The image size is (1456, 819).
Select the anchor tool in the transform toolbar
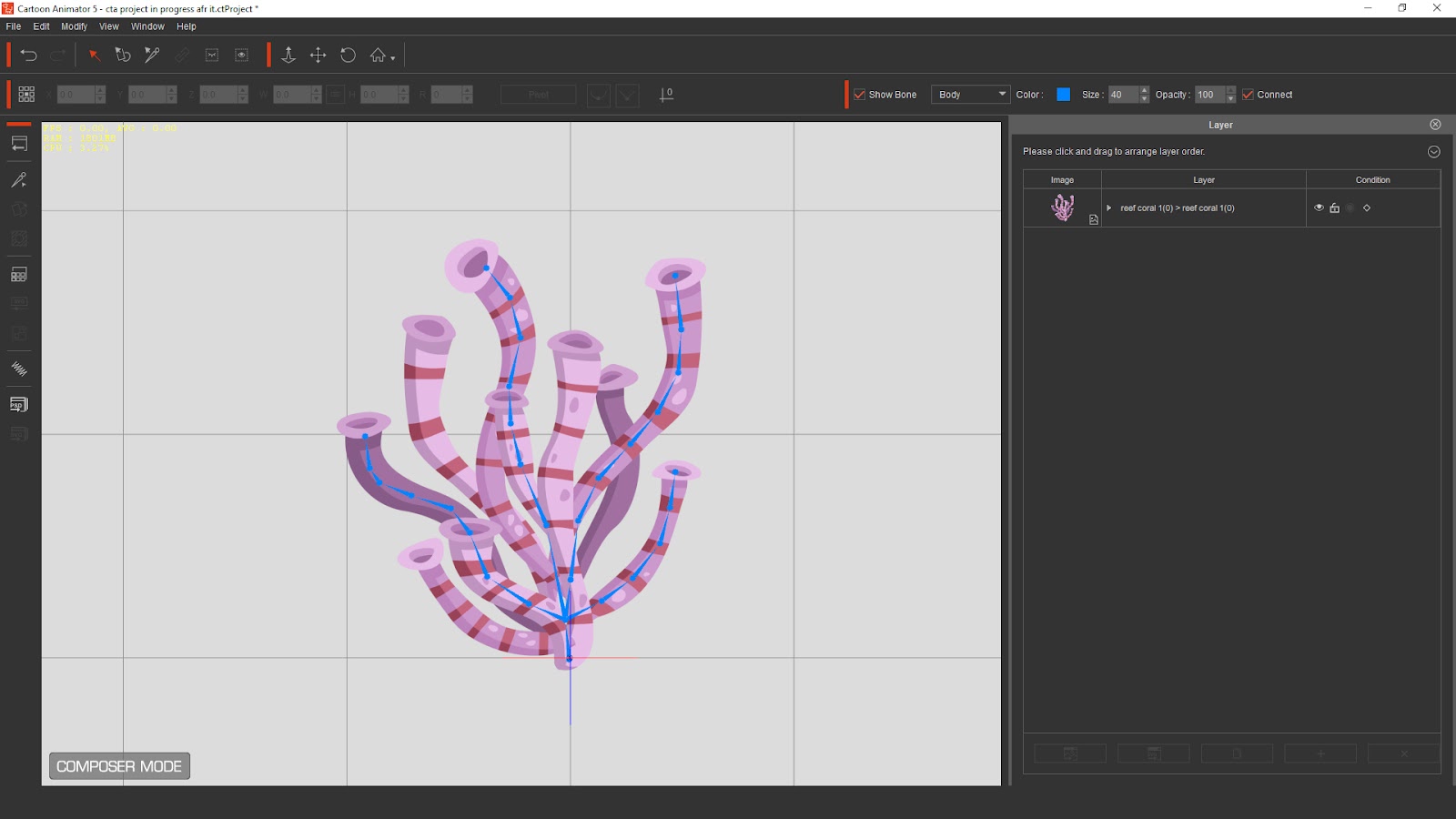288,56
